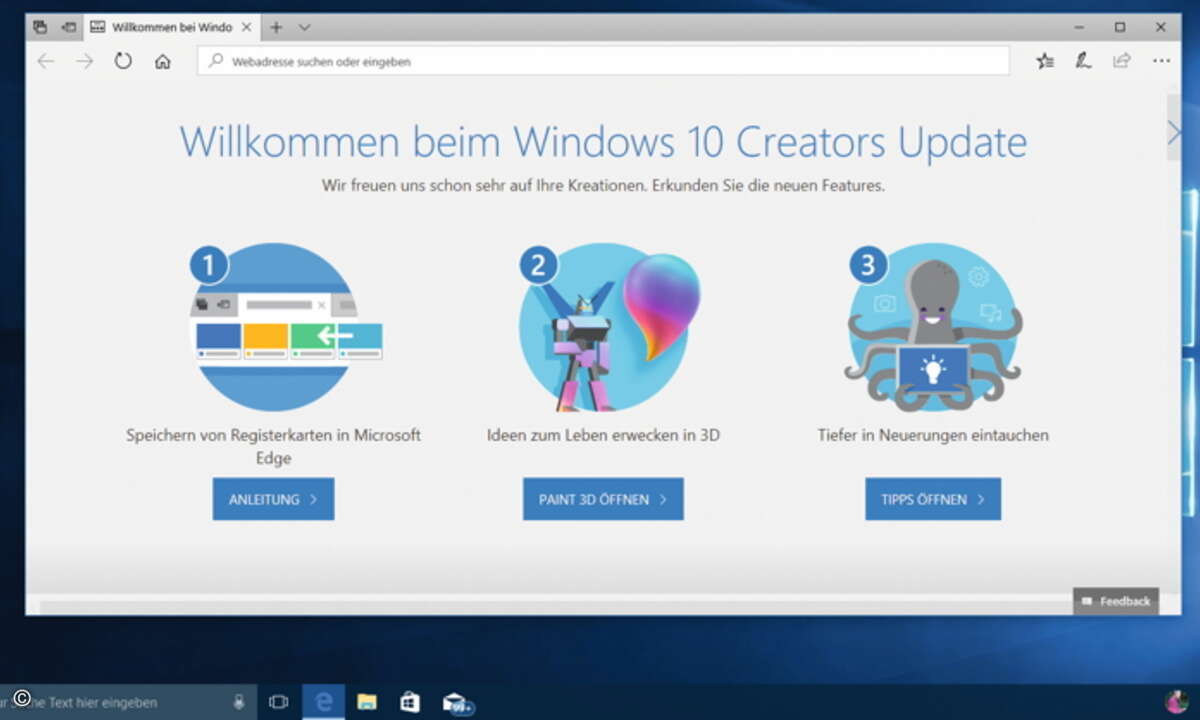Open the favorites hub star icon
This screenshot has height=720, width=1200.
1045,61
